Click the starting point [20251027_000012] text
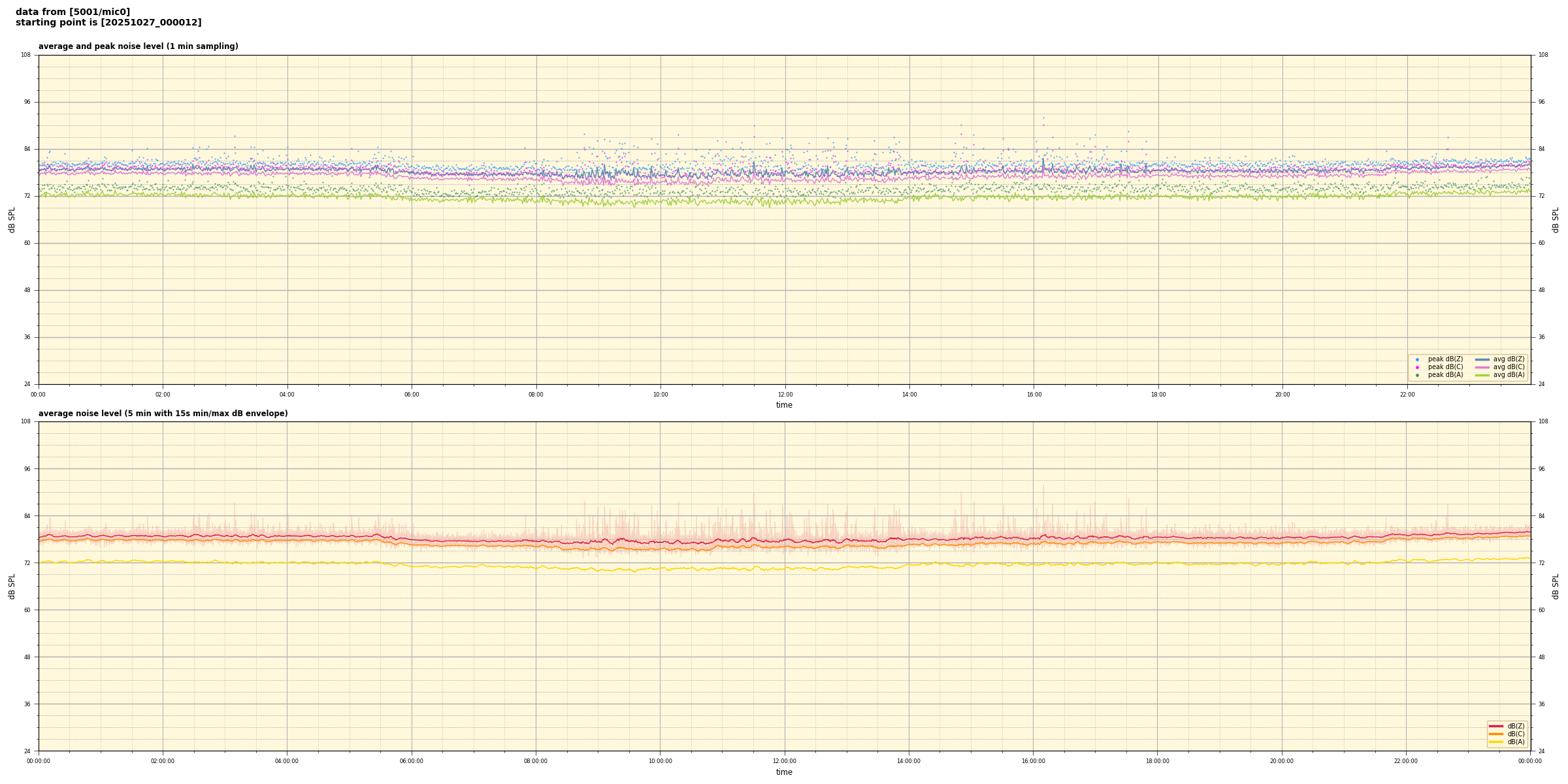Image resolution: width=1568 pixels, height=784 pixels. pyautogui.click(x=108, y=23)
